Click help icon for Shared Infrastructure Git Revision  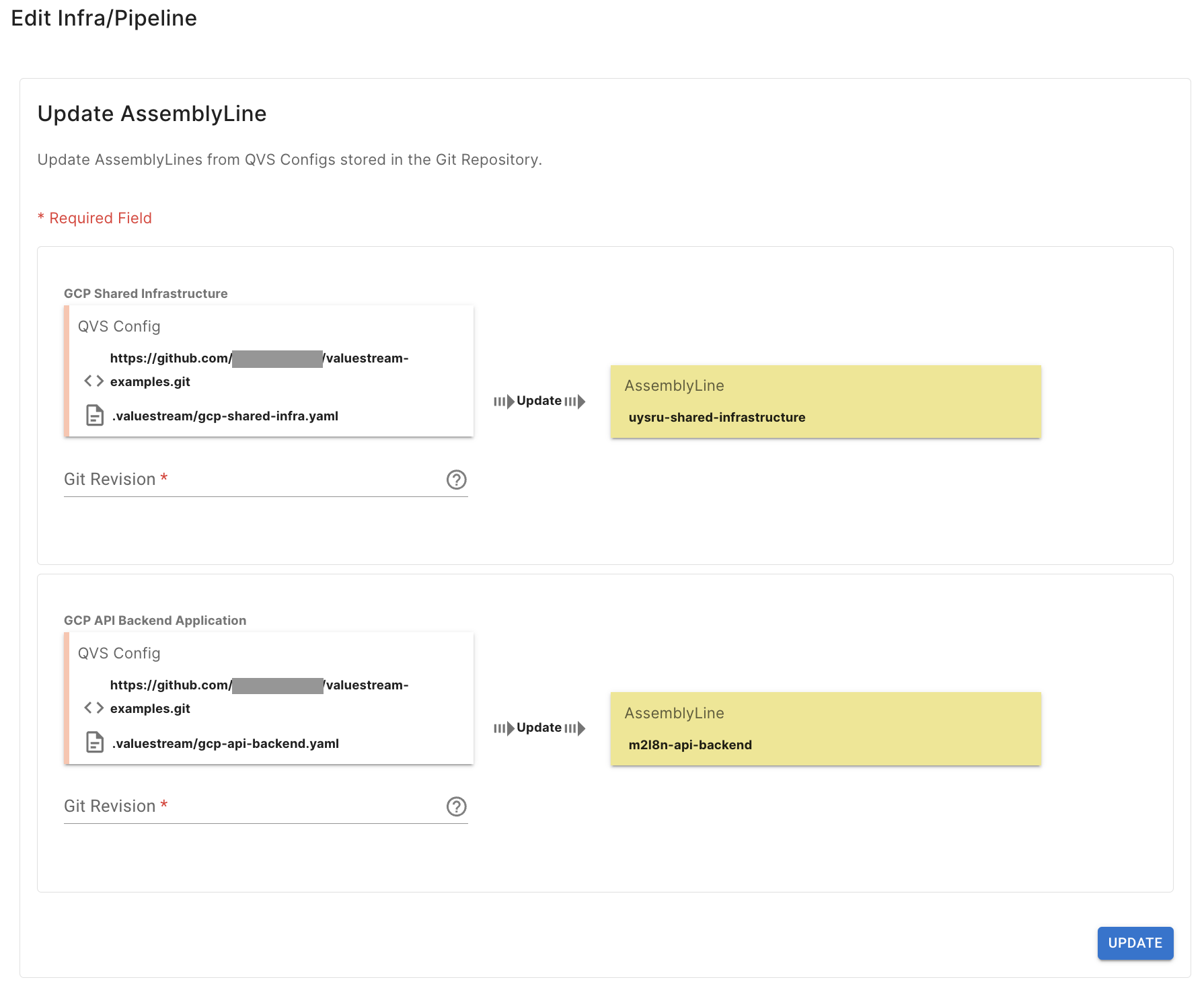point(456,480)
